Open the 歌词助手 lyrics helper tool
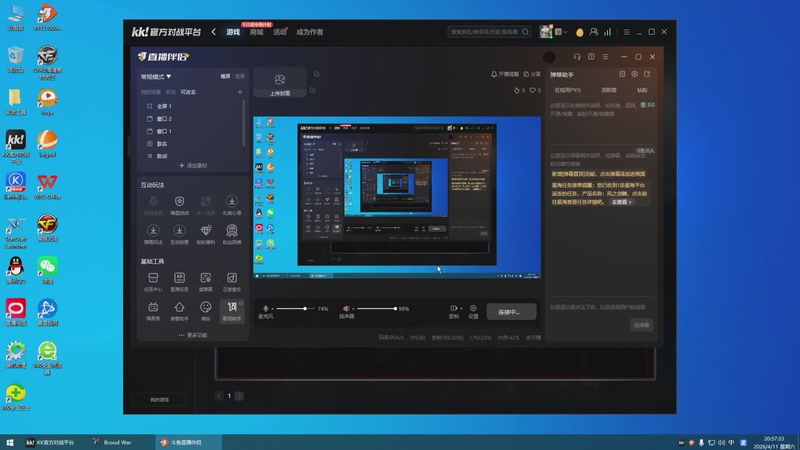Image resolution: width=800 pixels, height=450 pixels. click(x=232, y=311)
